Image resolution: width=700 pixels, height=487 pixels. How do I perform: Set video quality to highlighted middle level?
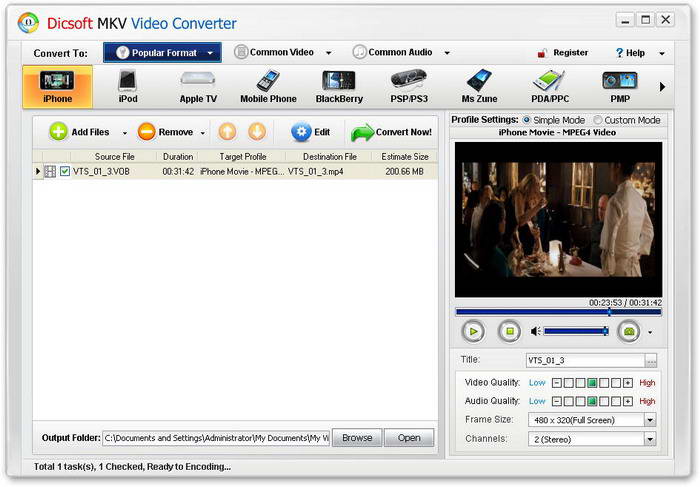coord(592,383)
